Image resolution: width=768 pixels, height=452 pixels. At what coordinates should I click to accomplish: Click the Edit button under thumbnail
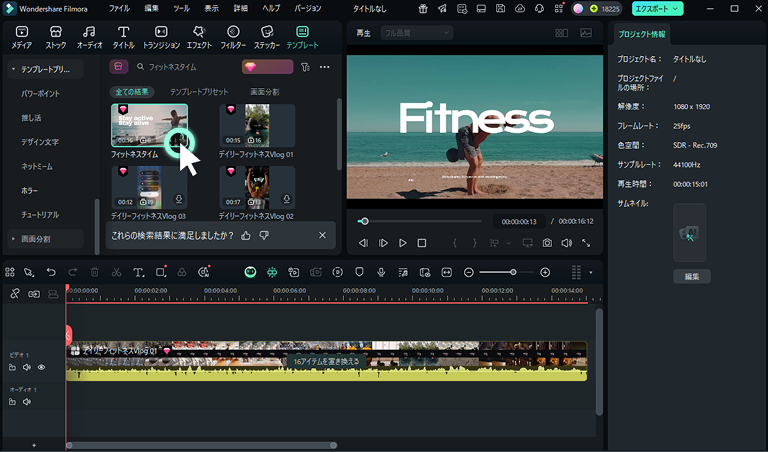(x=692, y=276)
